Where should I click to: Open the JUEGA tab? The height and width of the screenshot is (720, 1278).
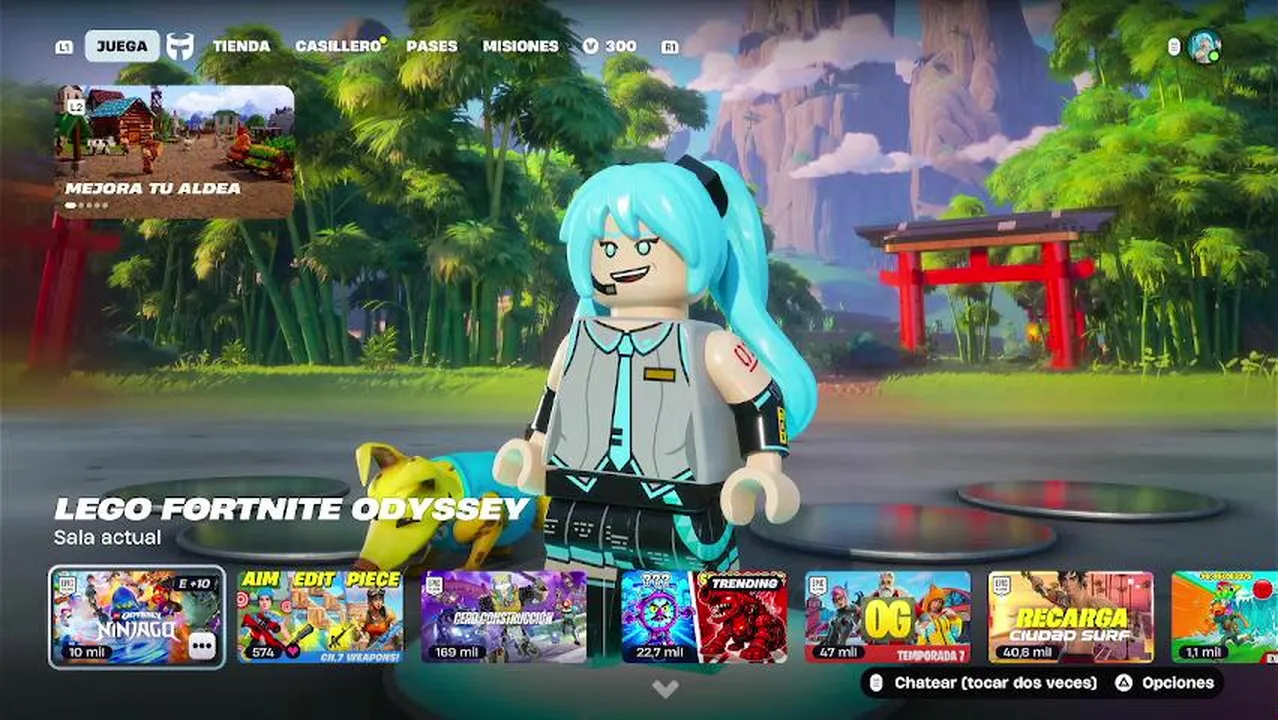point(122,46)
